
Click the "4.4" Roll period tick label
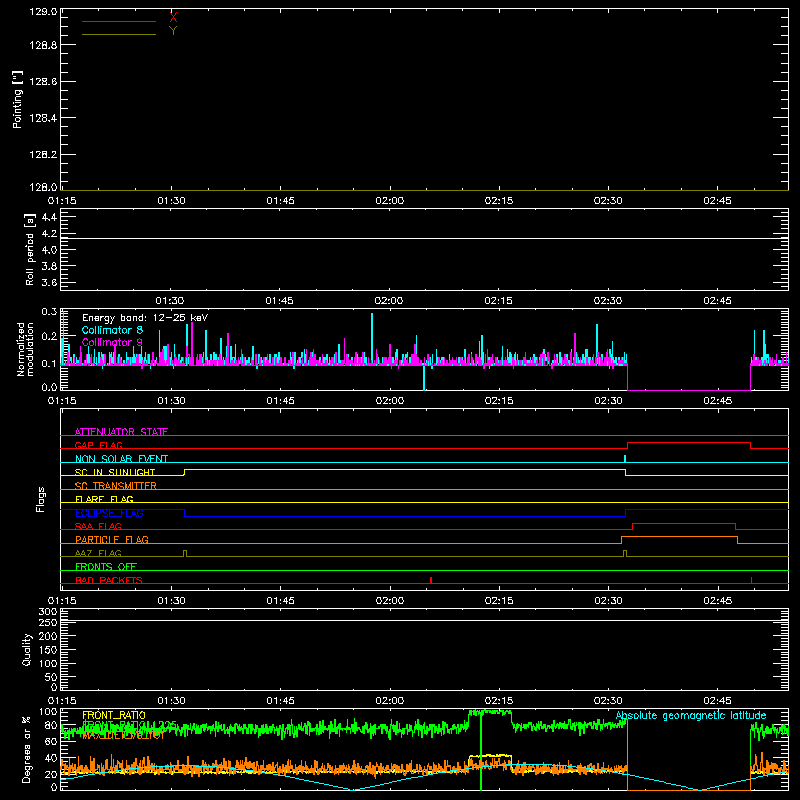[49, 217]
